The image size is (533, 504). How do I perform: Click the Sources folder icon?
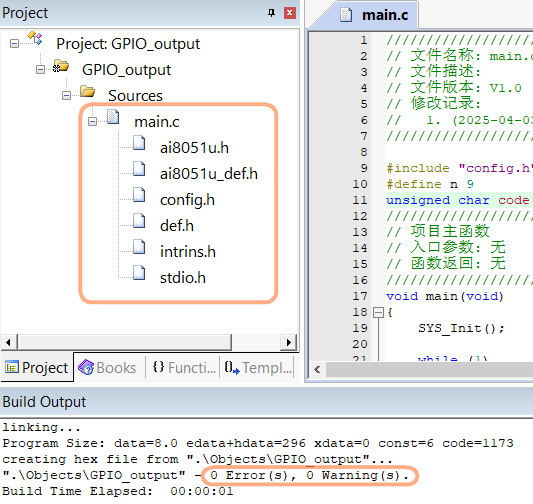tap(87, 91)
